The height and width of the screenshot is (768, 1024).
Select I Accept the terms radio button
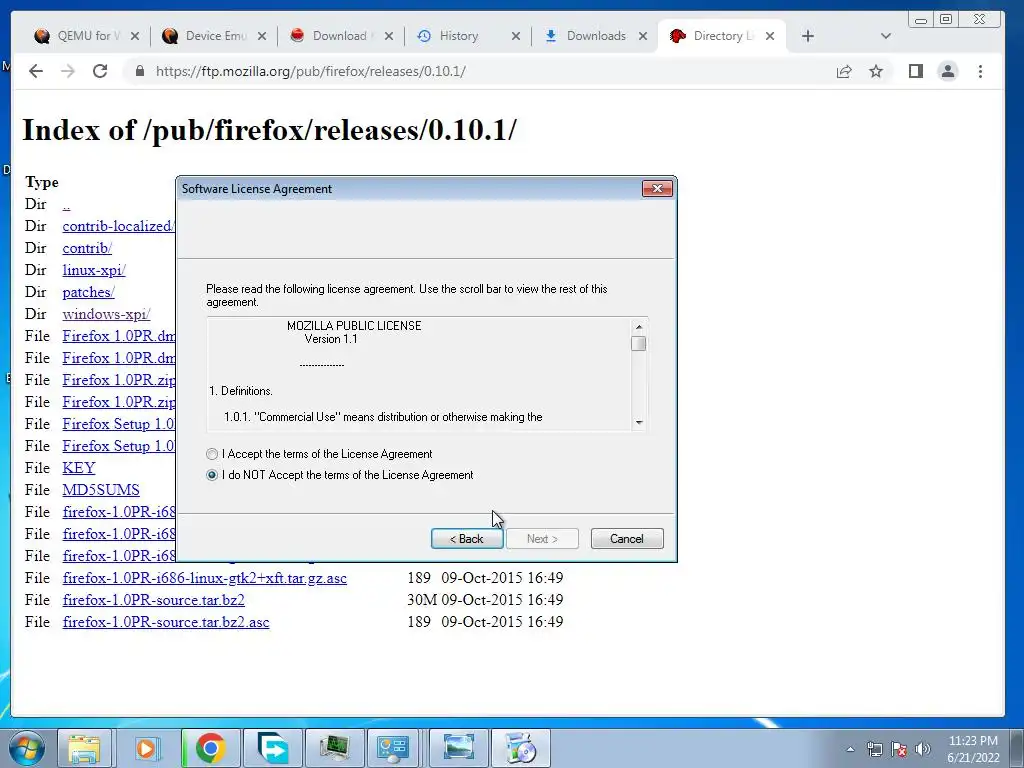click(x=212, y=454)
